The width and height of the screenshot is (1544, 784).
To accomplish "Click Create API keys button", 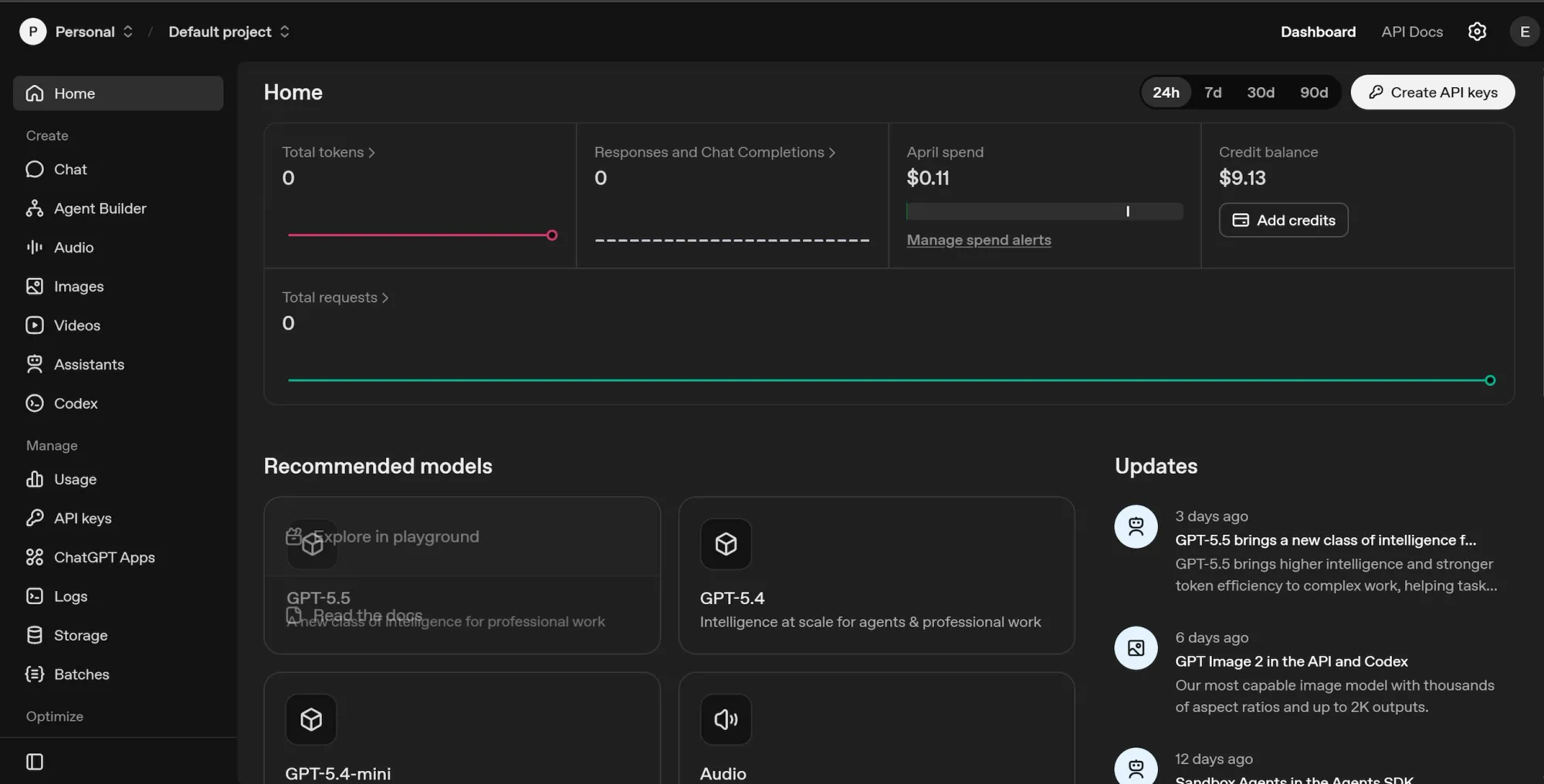I will (x=1433, y=93).
